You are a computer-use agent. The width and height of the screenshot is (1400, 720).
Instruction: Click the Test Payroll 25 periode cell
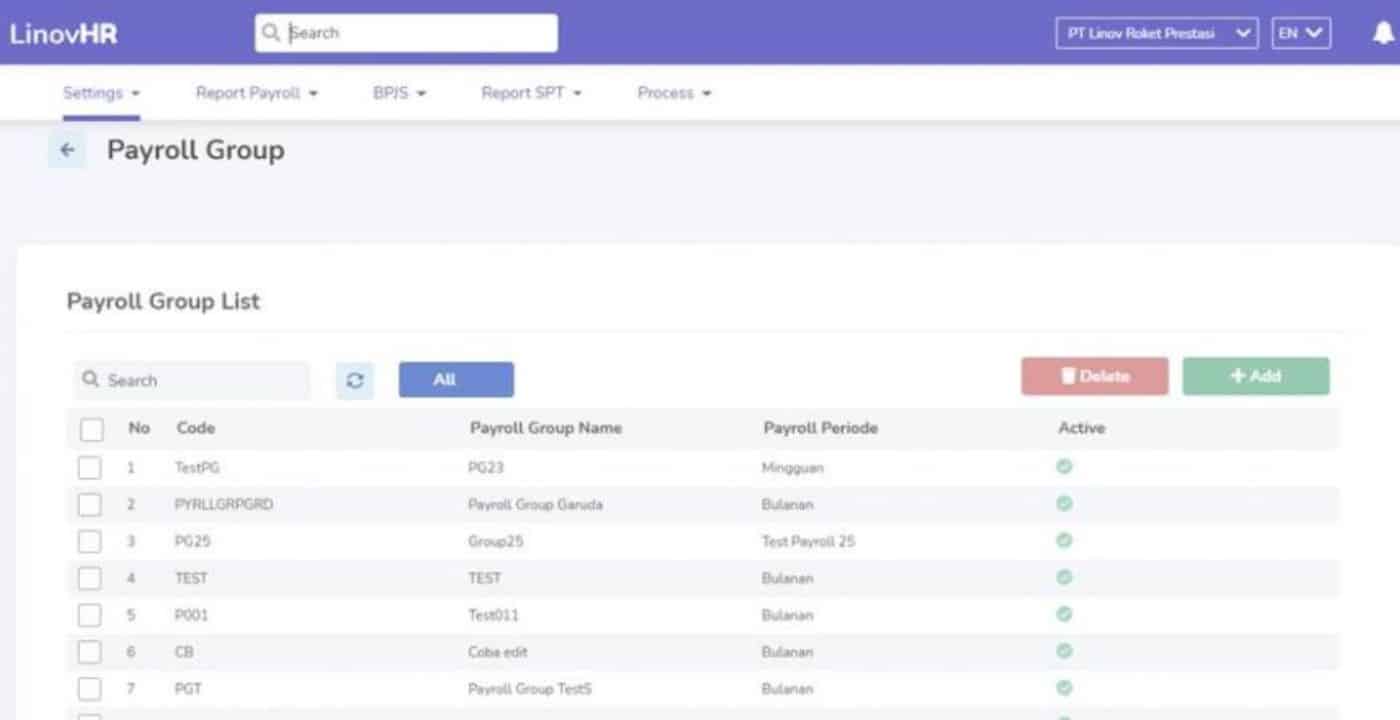pyautogui.click(x=808, y=541)
